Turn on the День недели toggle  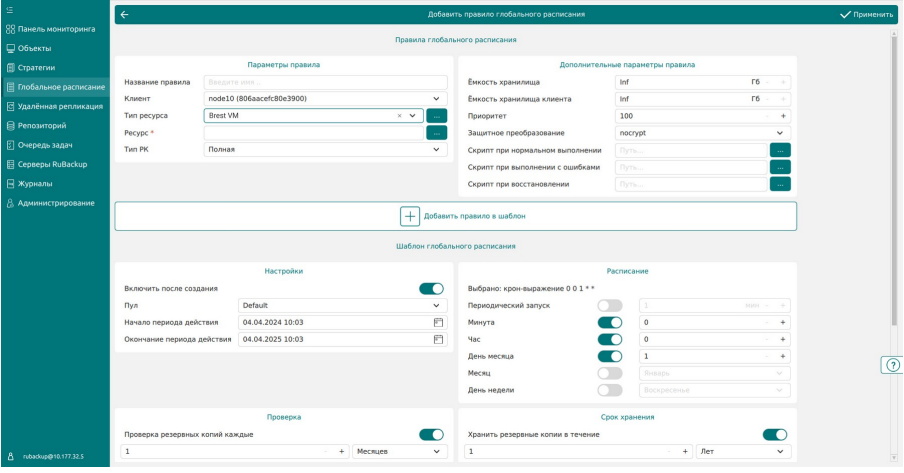610,390
